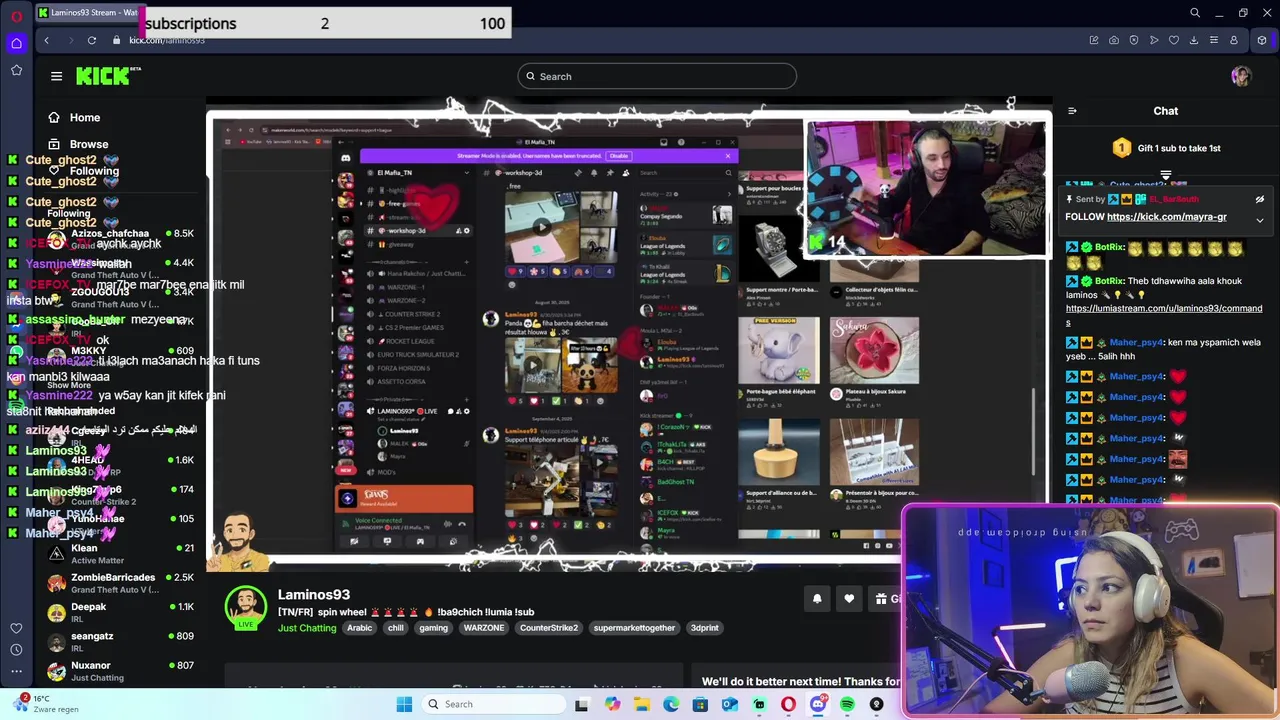Toggle the follow heart button
This screenshot has height=720, width=1280.
coord(849,599)
